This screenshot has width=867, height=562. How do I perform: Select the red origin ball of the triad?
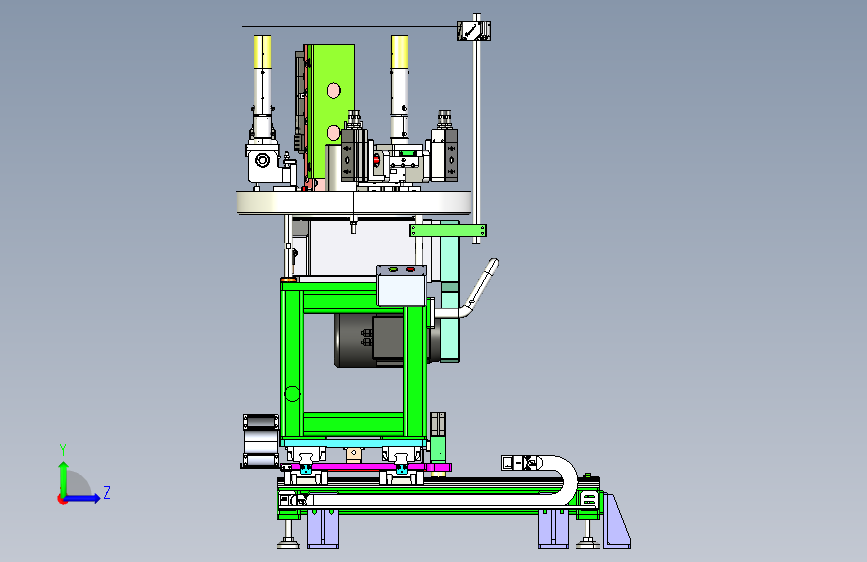tap(62, 499)
